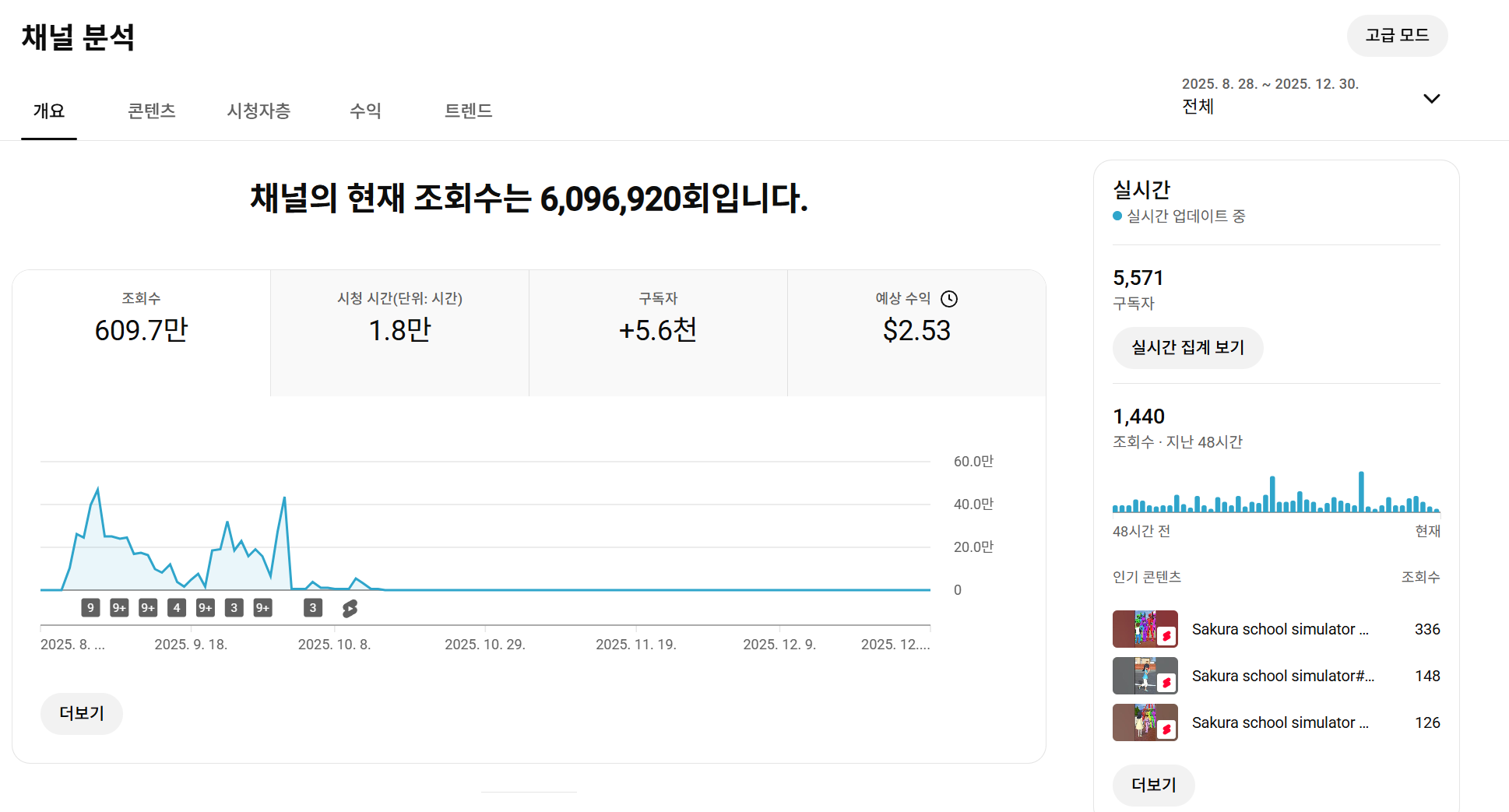Select the 예상 수익 $2.53 metric card
Viewport: 1509px width, 812px height.
click(916, 332)
